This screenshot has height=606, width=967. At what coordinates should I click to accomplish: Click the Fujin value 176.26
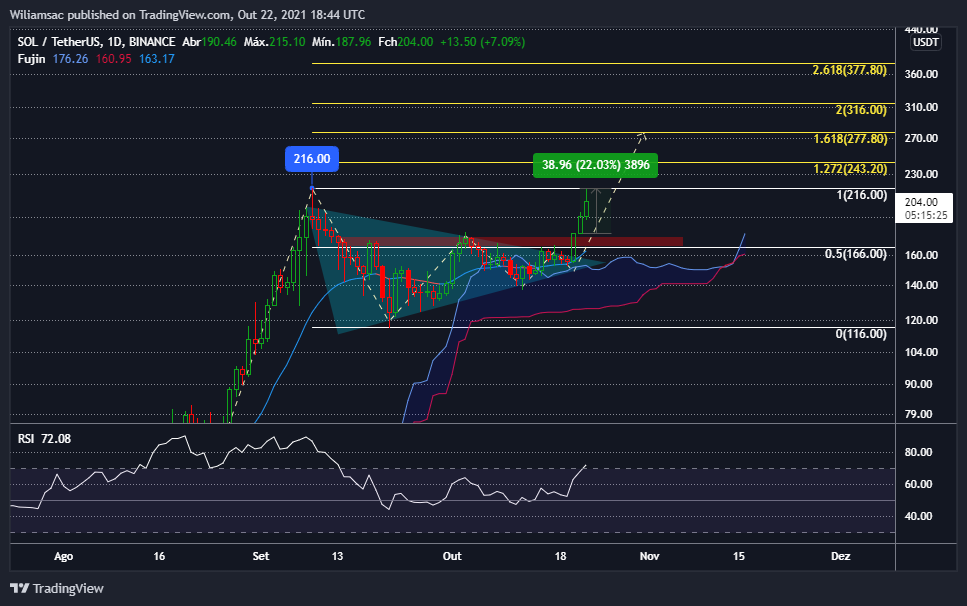(x=70, y=59)
